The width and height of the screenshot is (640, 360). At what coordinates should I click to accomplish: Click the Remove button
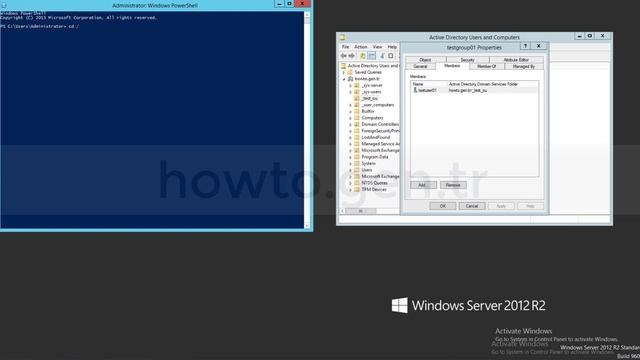pos(453,185)
